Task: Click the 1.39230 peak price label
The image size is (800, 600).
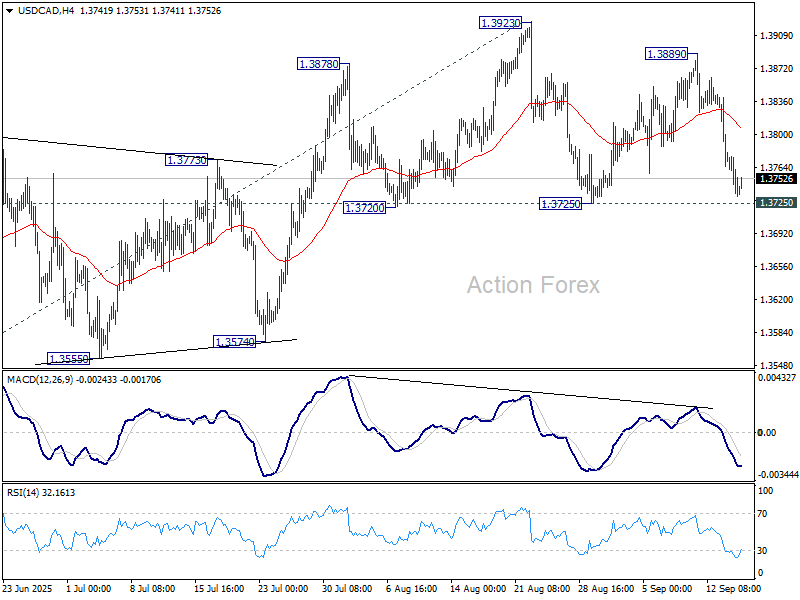Action: pyautogui.click(x=499, y=22)
